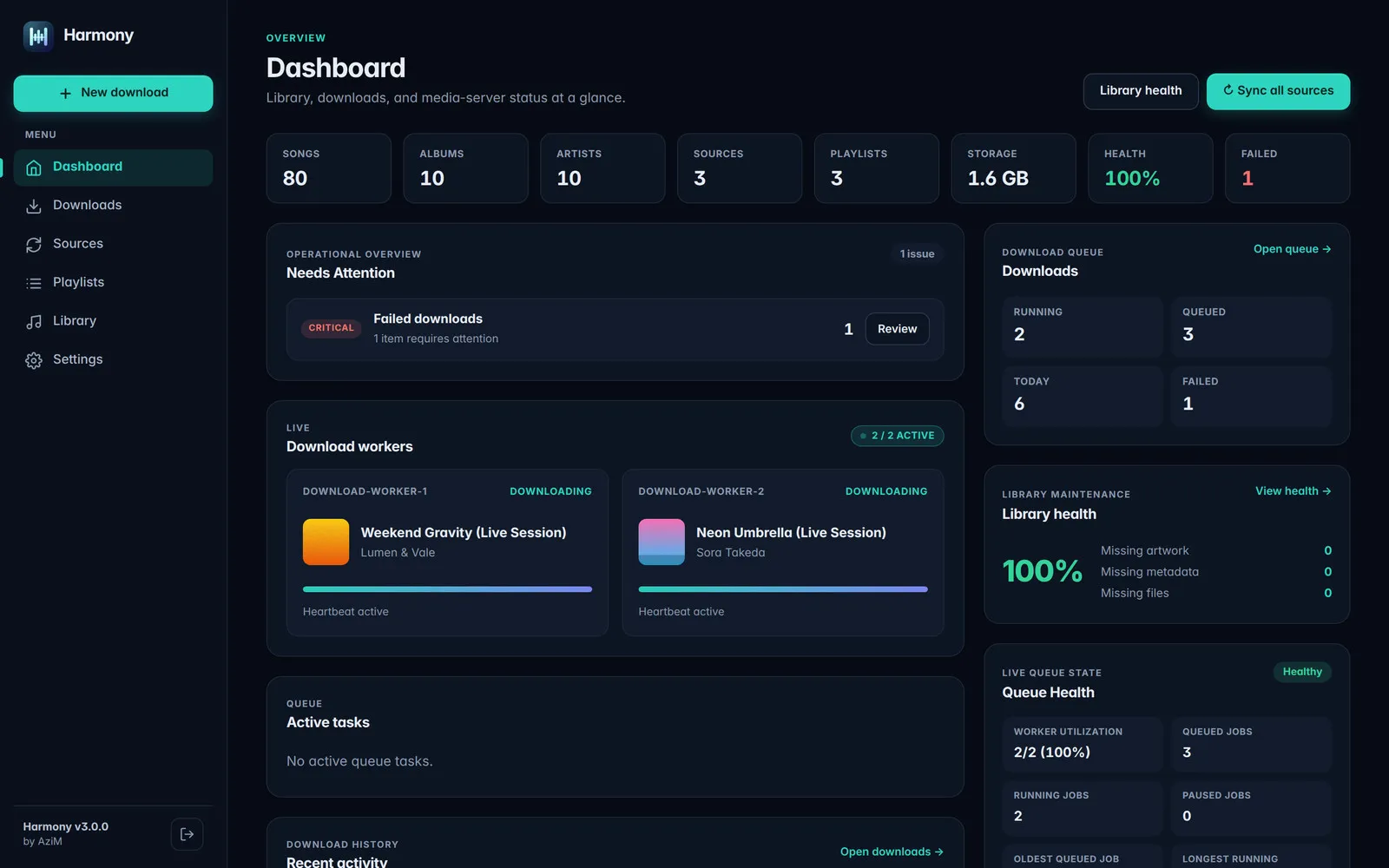Screen dimensions: 1389x868
Task: Click the Running 2 downloads tile
Action: (x=1082, y=327)
